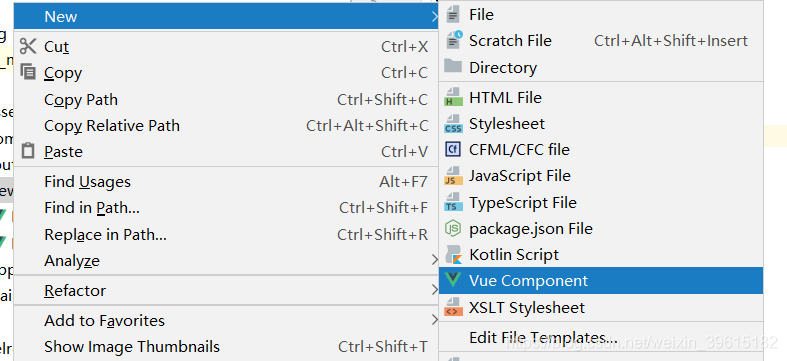The width and height of the screenshot is (787, 361).
Task: Create a new Scratch File
Action: 601,41
